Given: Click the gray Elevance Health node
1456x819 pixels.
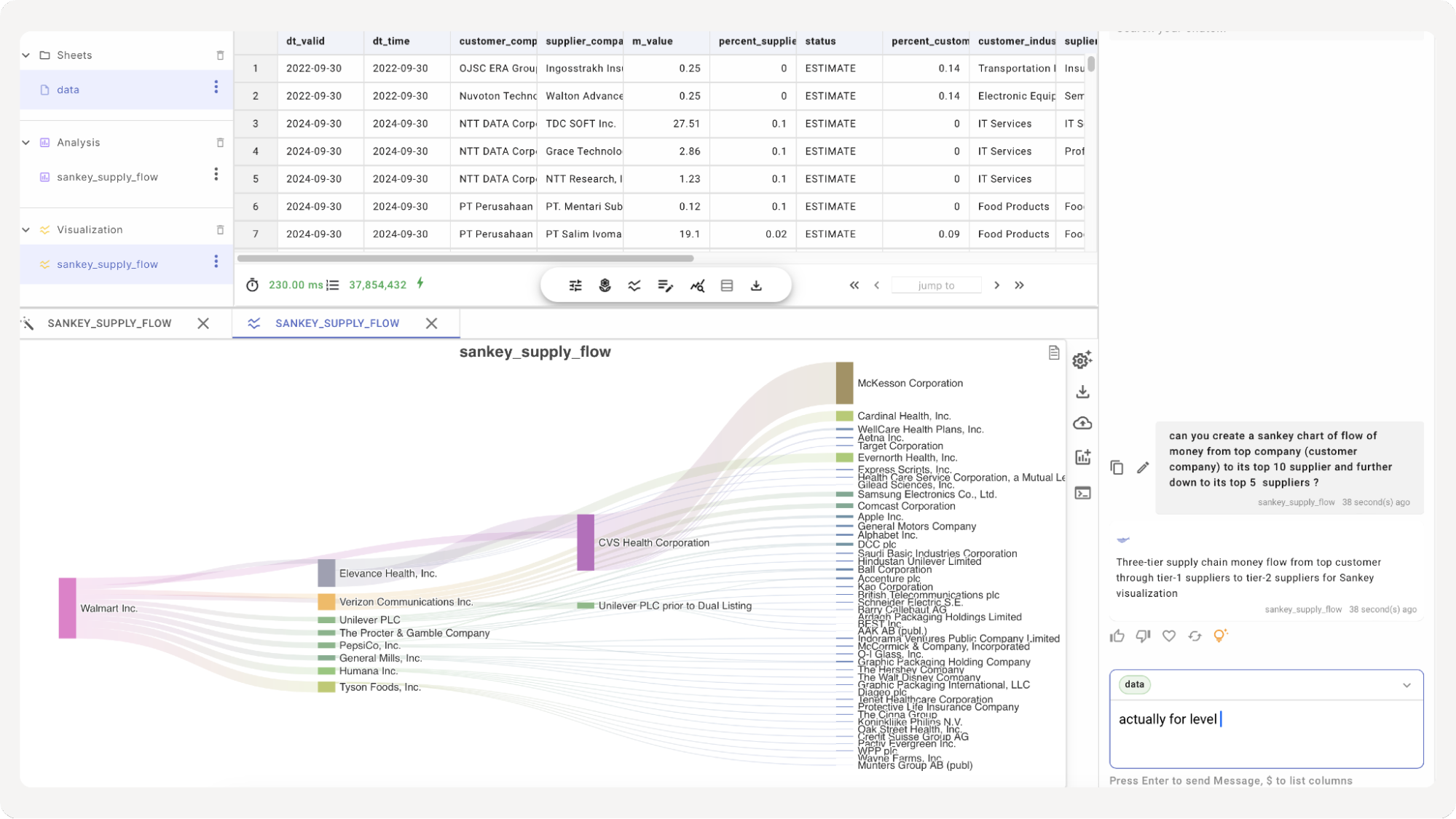Looking at the screenshot, I should click(326, 573).
